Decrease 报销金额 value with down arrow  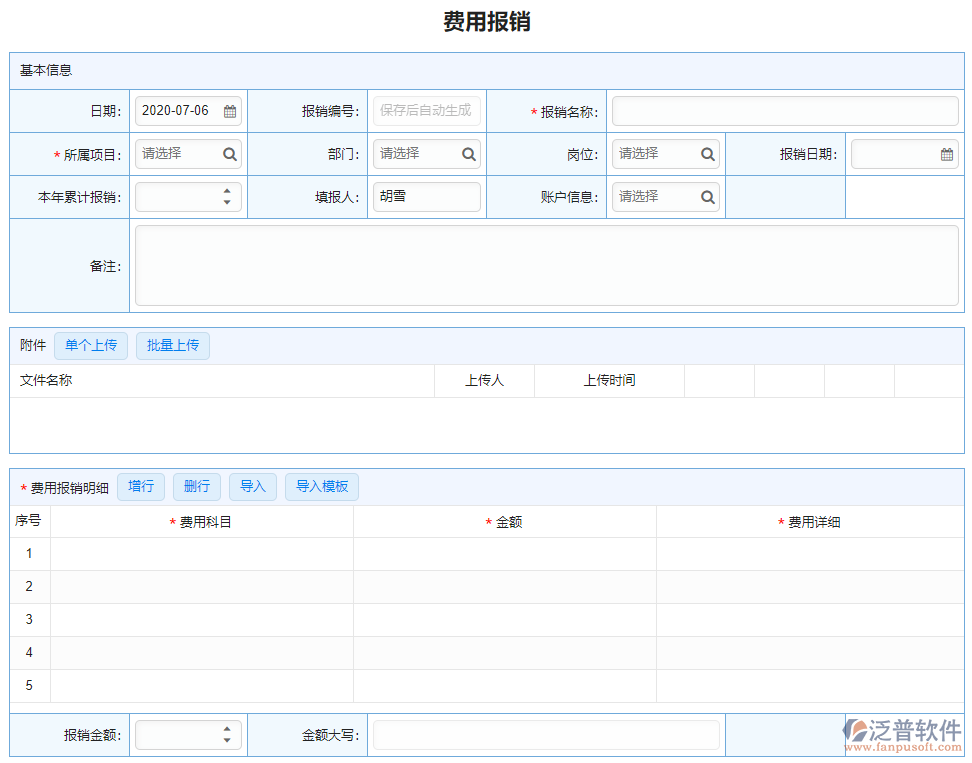pos(227,741)
